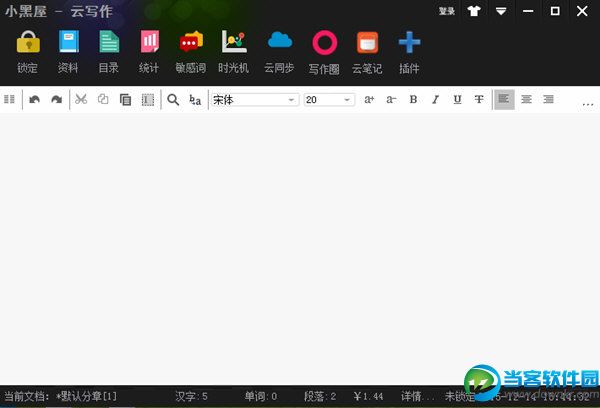The image size is (600, 408).
Task: Open the 敏感词 sensitive words icon
Action: (x=191, y=41)
